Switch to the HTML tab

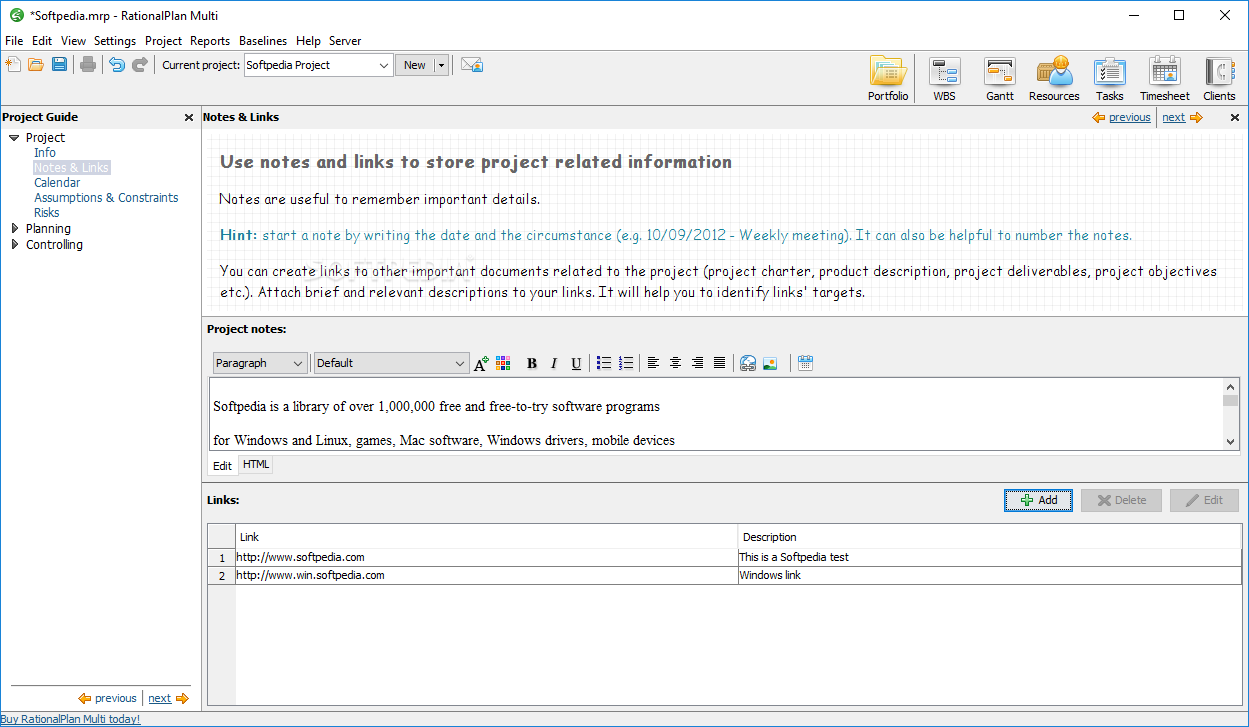[256, 465]
